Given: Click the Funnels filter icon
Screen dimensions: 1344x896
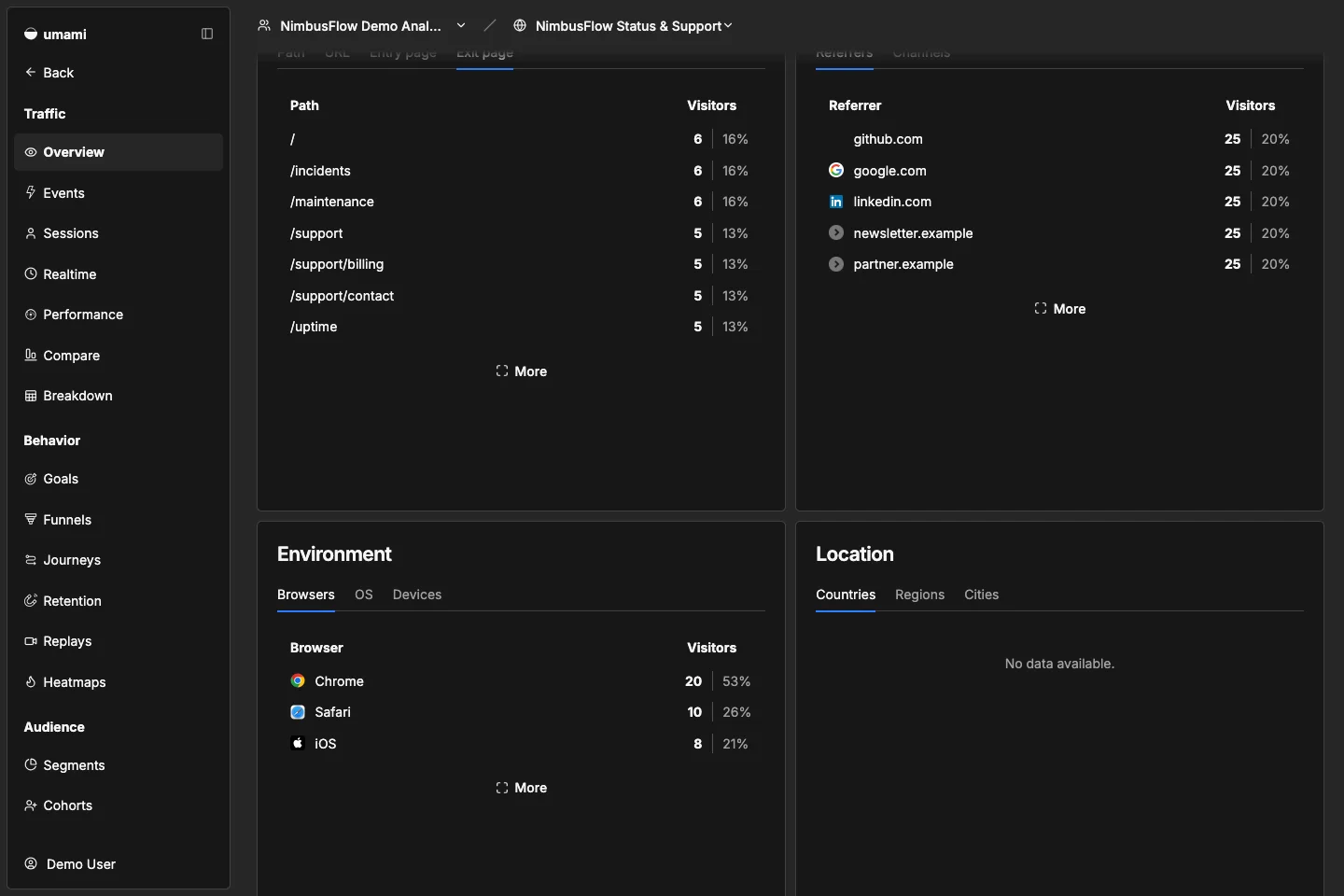Looking at the screenshot, I should click(x=31, y=519).
